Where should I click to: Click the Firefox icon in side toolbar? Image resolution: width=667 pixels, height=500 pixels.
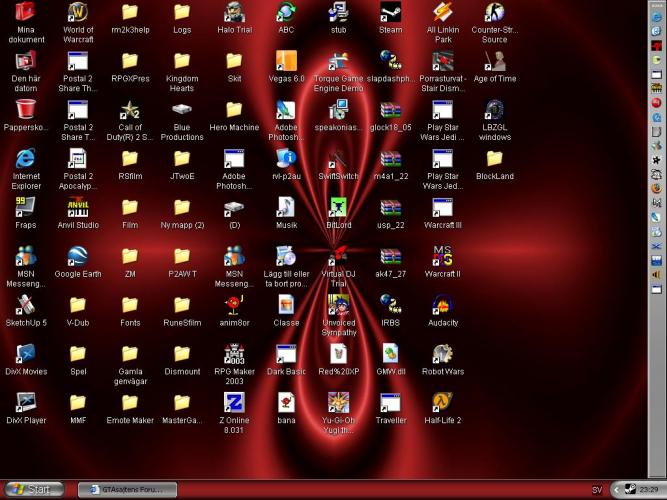coord(657,188)
